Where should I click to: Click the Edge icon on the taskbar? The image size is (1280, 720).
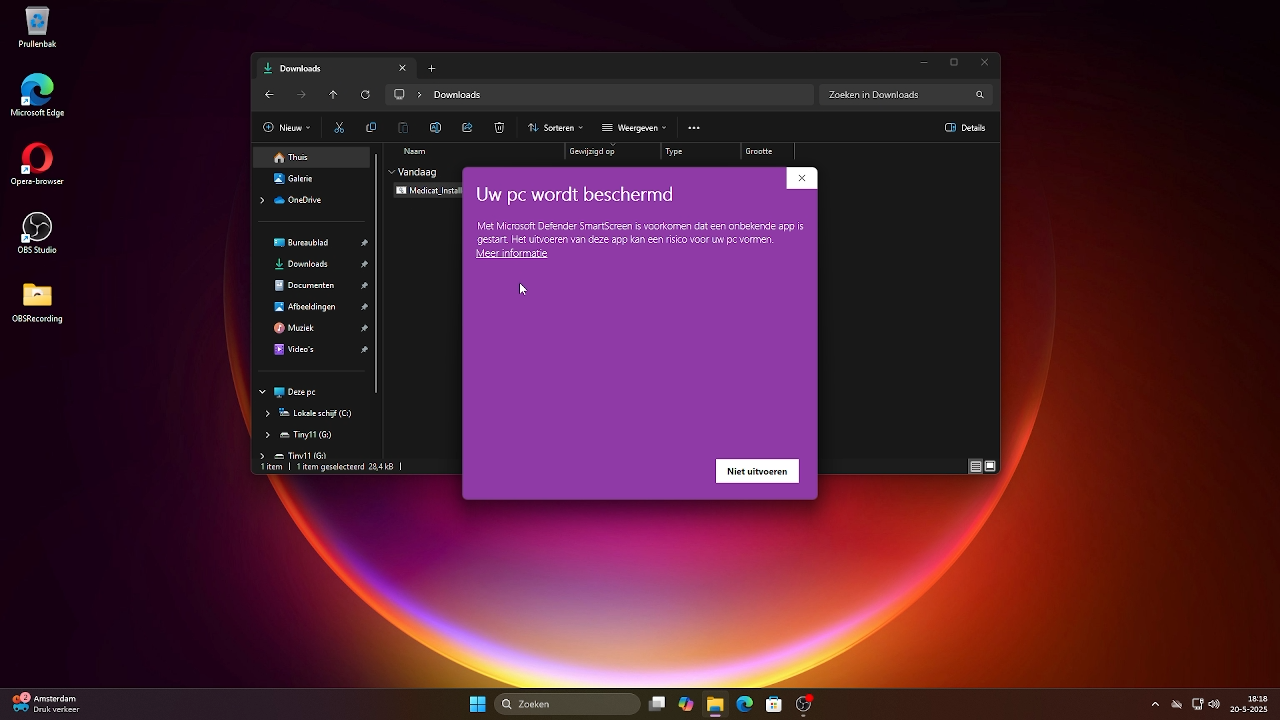[x=745, y=704]
